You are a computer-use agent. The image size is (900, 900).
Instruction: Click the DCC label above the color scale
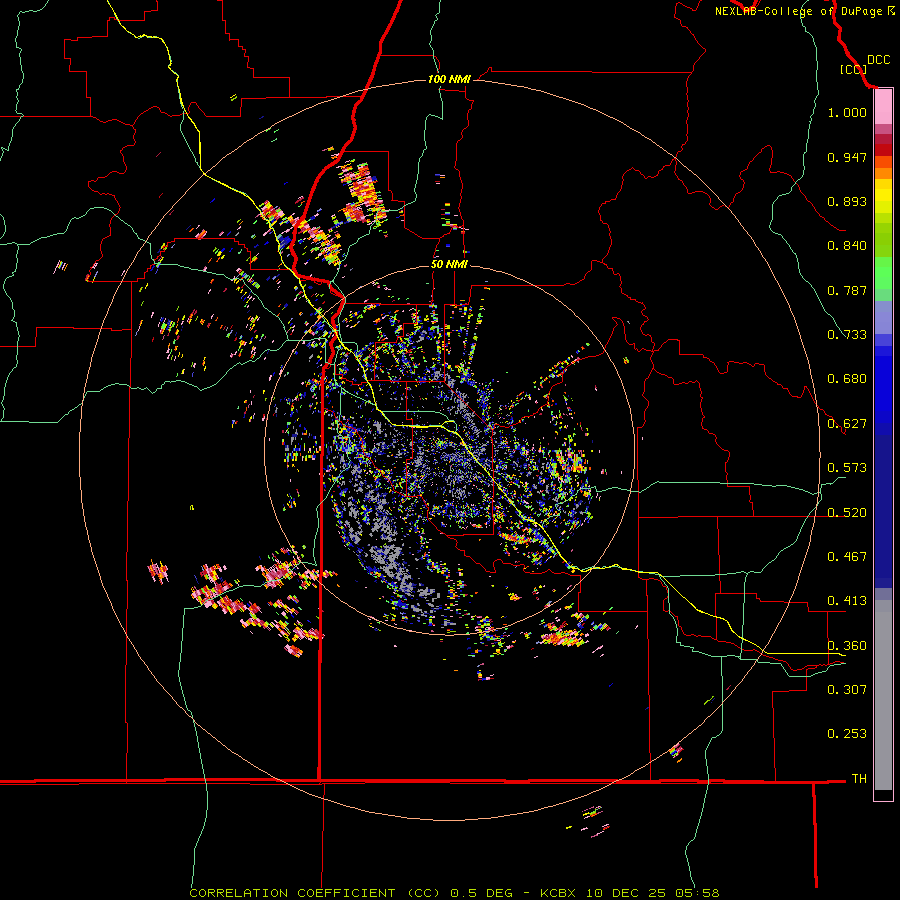879,60
